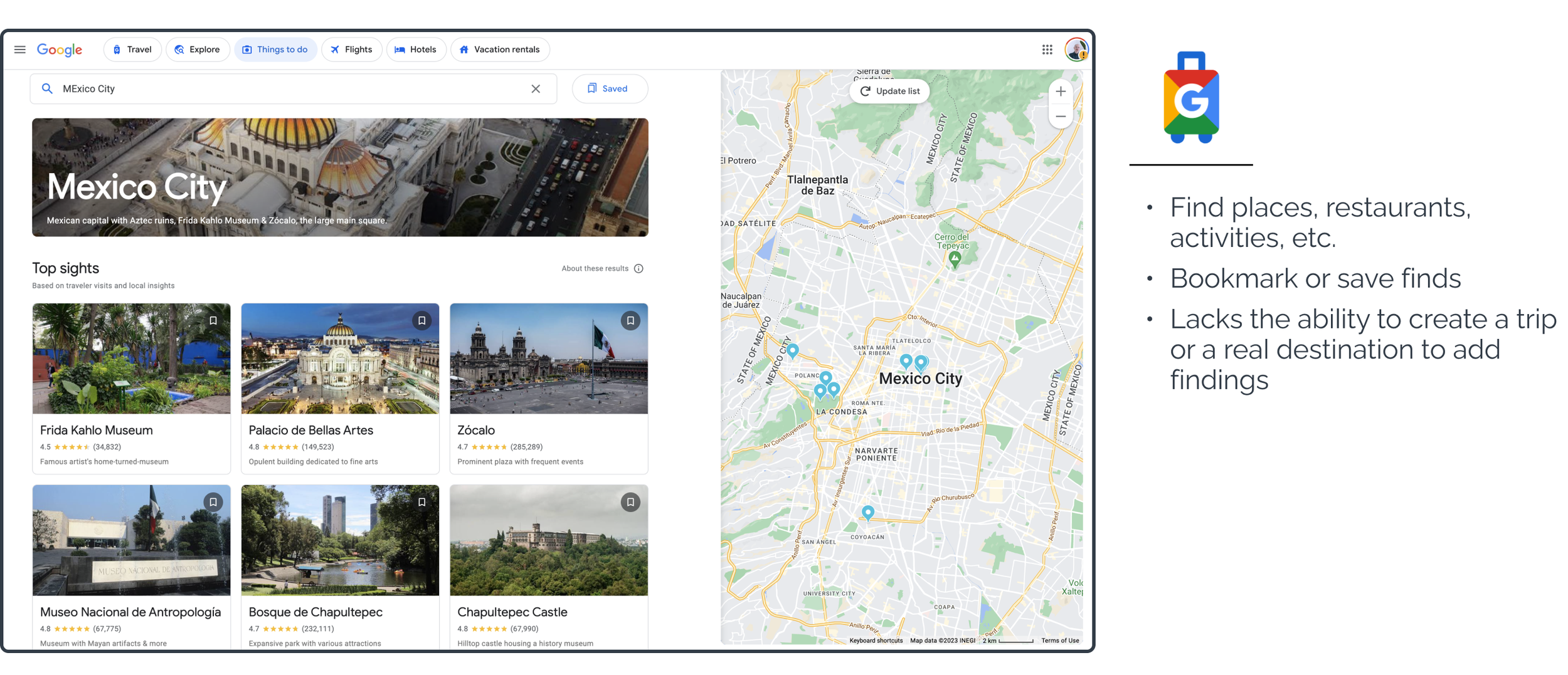Zoom out on the map

(1061, 117)
